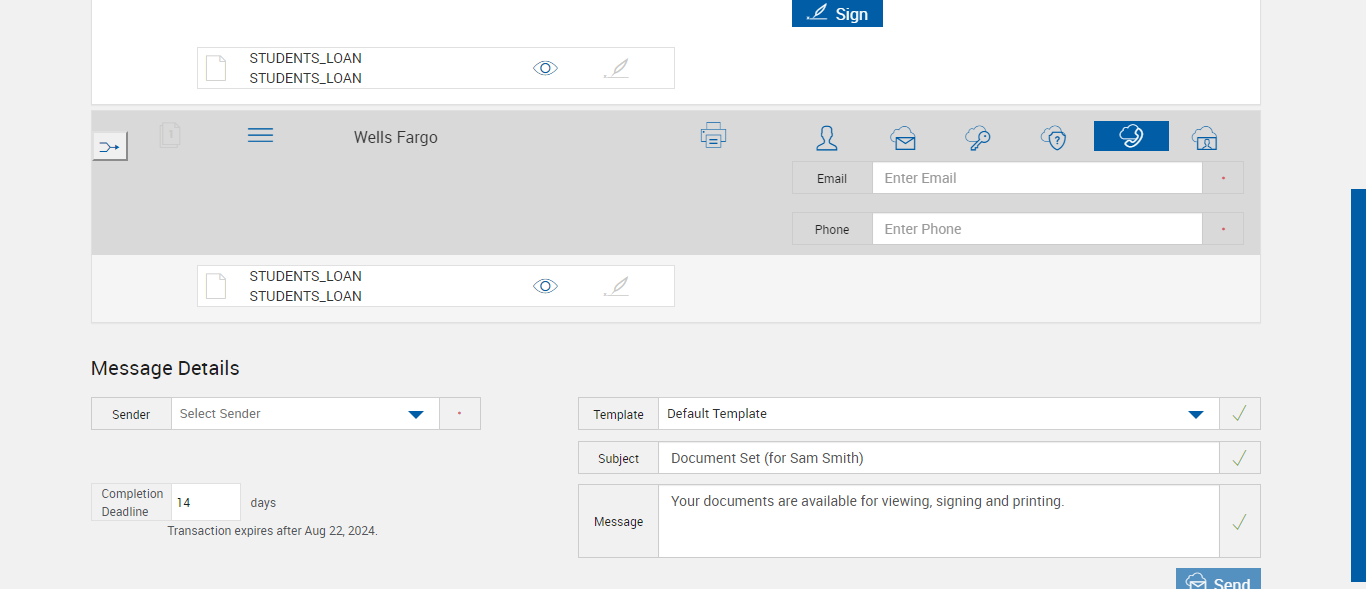Click the printer icon in Wells Fargo row
The image size is (1366, 589).
click(713, 136)
